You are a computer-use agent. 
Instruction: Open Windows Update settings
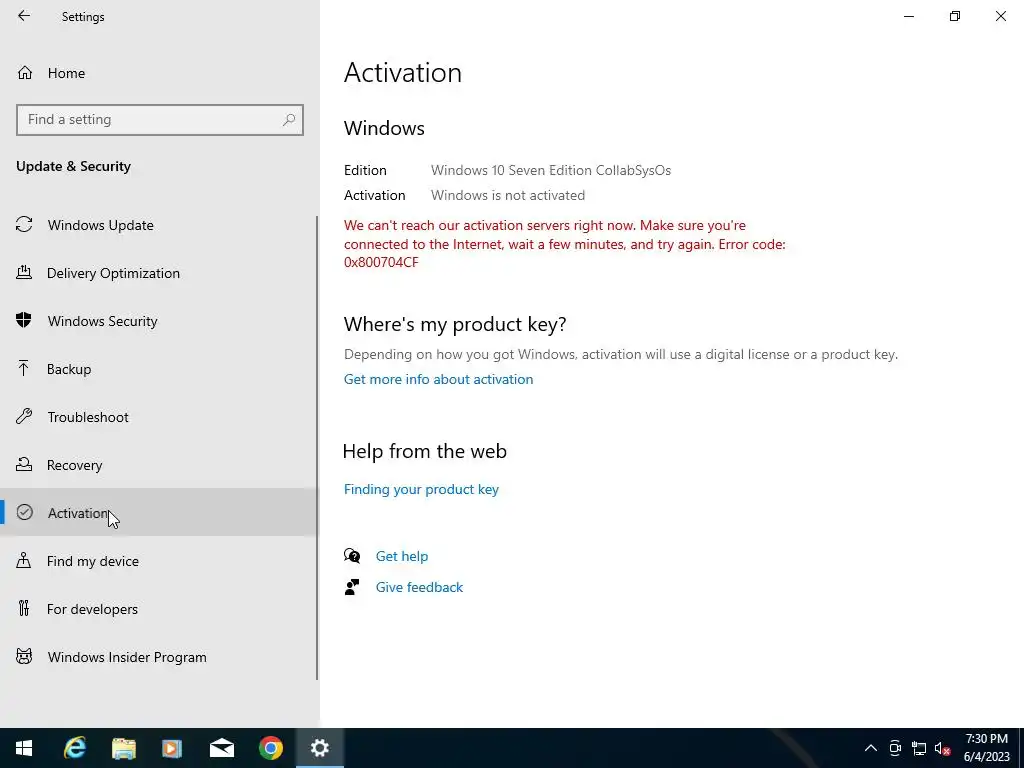[159, 225]
